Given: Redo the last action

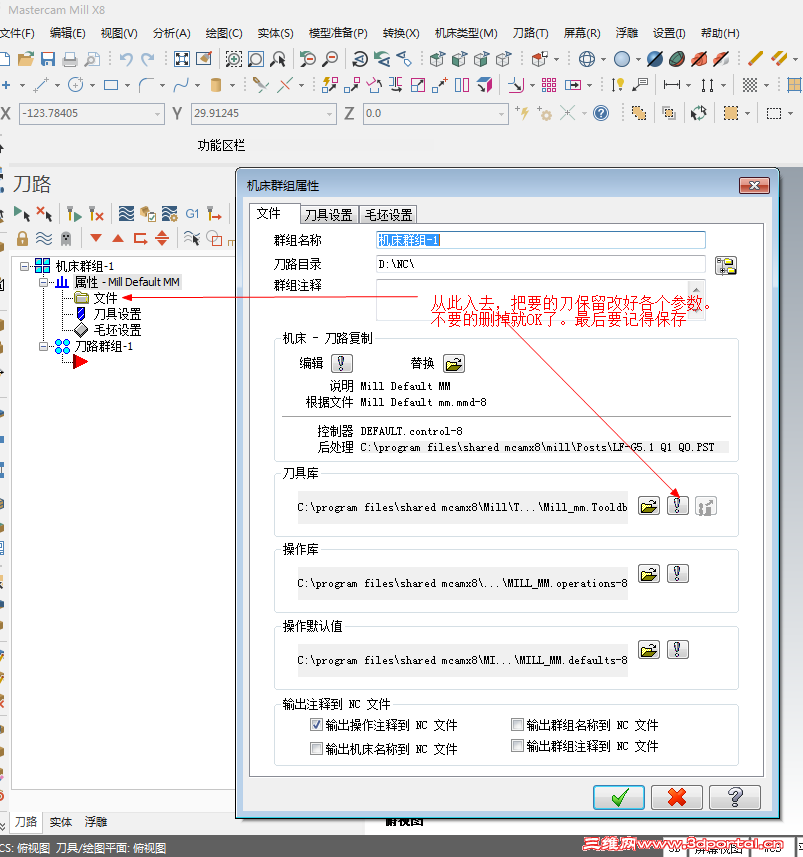Looking at the screenshot, I should (148, 58).
